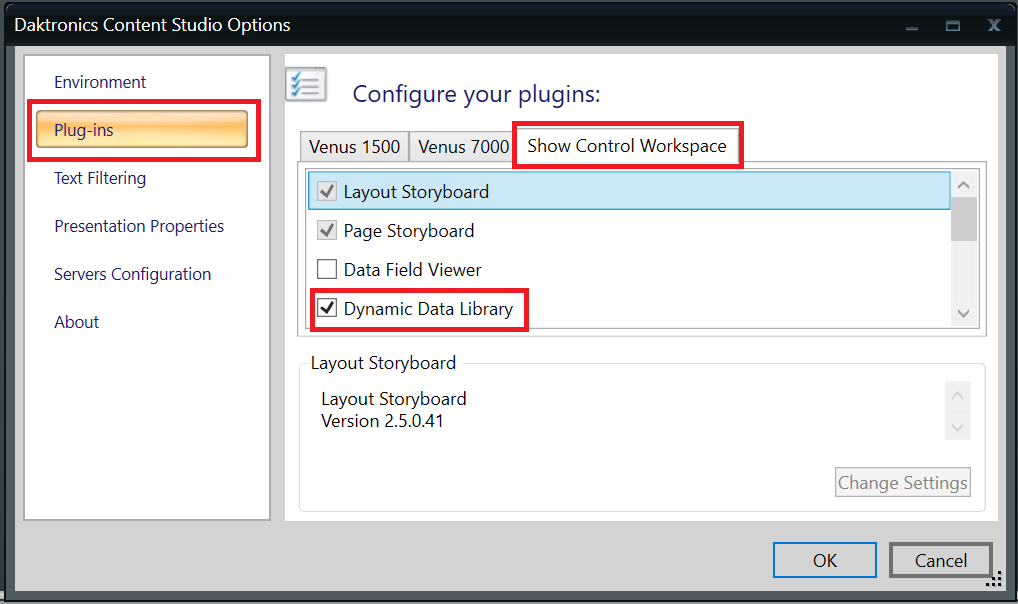
Task: Enable the Data Field Viewer plugin
Action: 327,270
